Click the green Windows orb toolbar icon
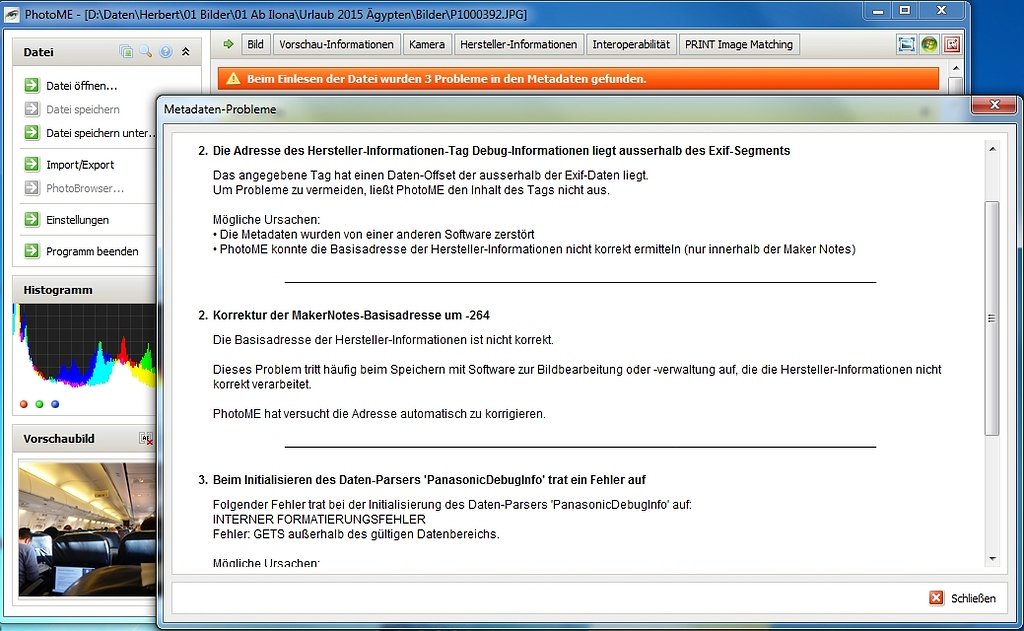Image resolution: width=1024 pixels, height=631 pixels. click(x=929, y=44)
